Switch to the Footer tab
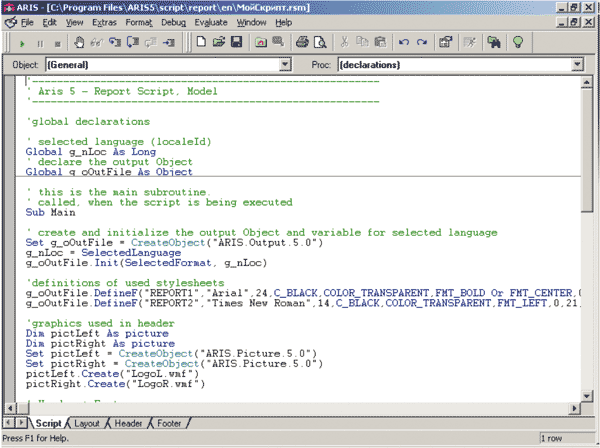 (x=169, y=423)
